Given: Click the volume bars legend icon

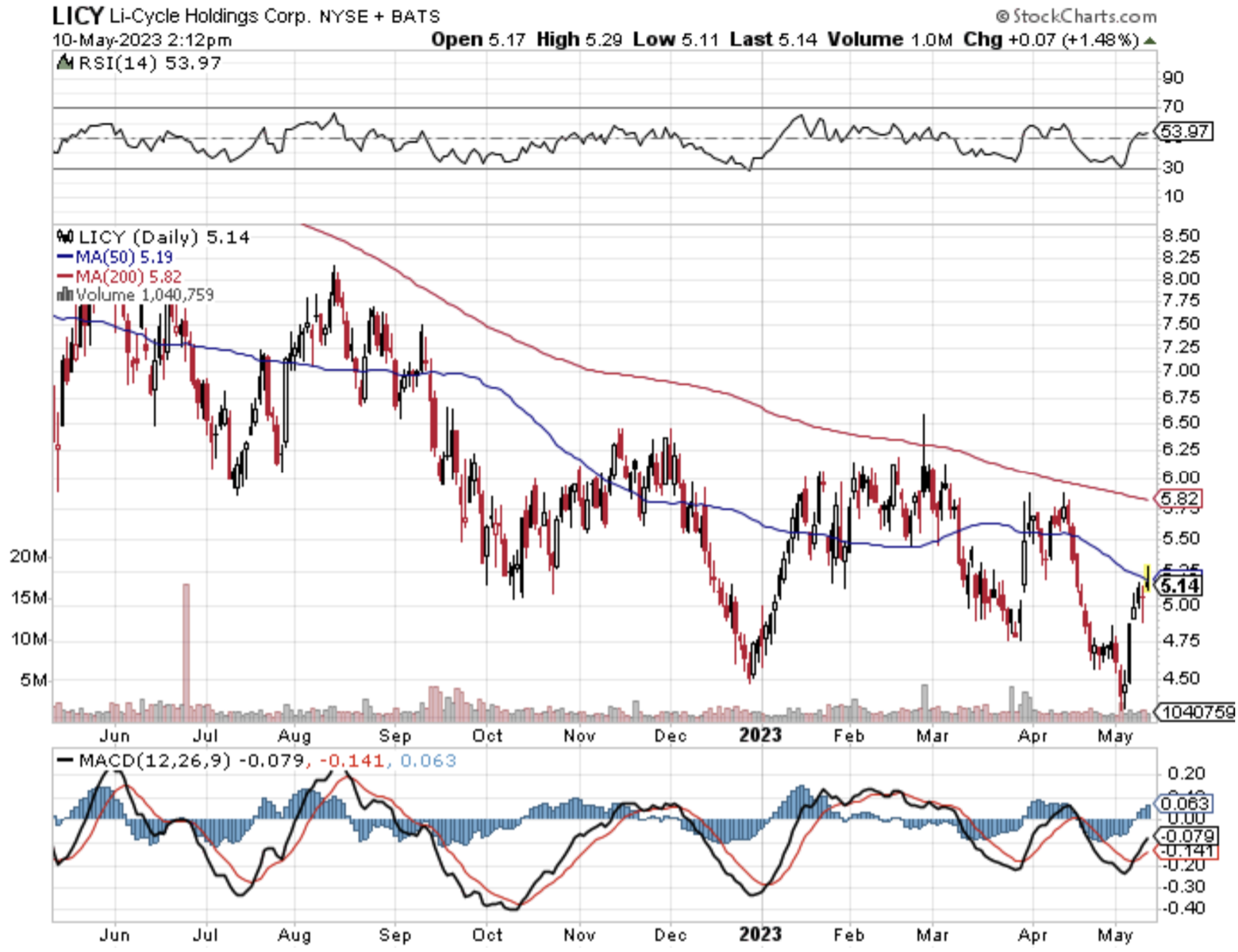Looking at the screenshot, I should click(65, 294).
